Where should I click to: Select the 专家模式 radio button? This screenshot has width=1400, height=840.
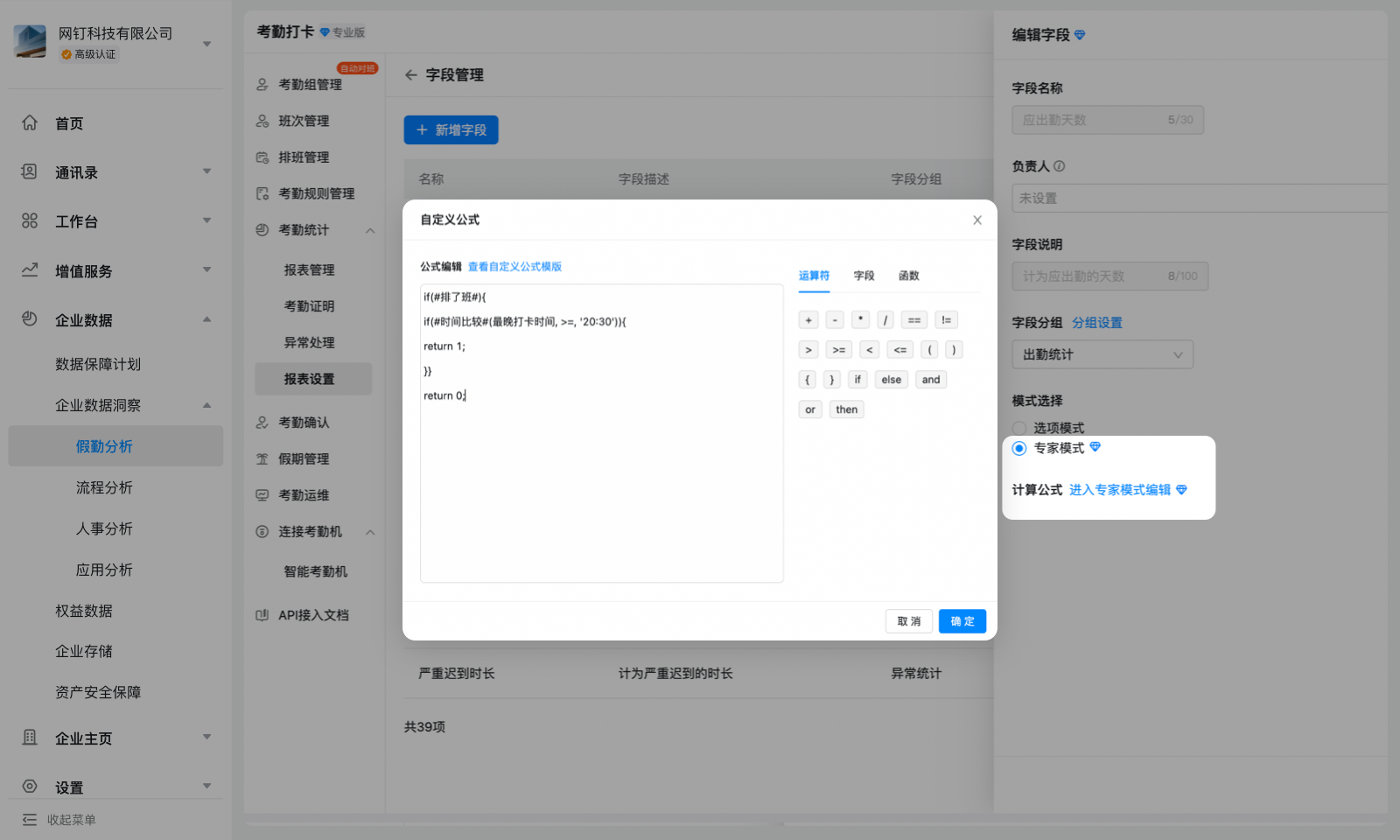coord(1019,448)
